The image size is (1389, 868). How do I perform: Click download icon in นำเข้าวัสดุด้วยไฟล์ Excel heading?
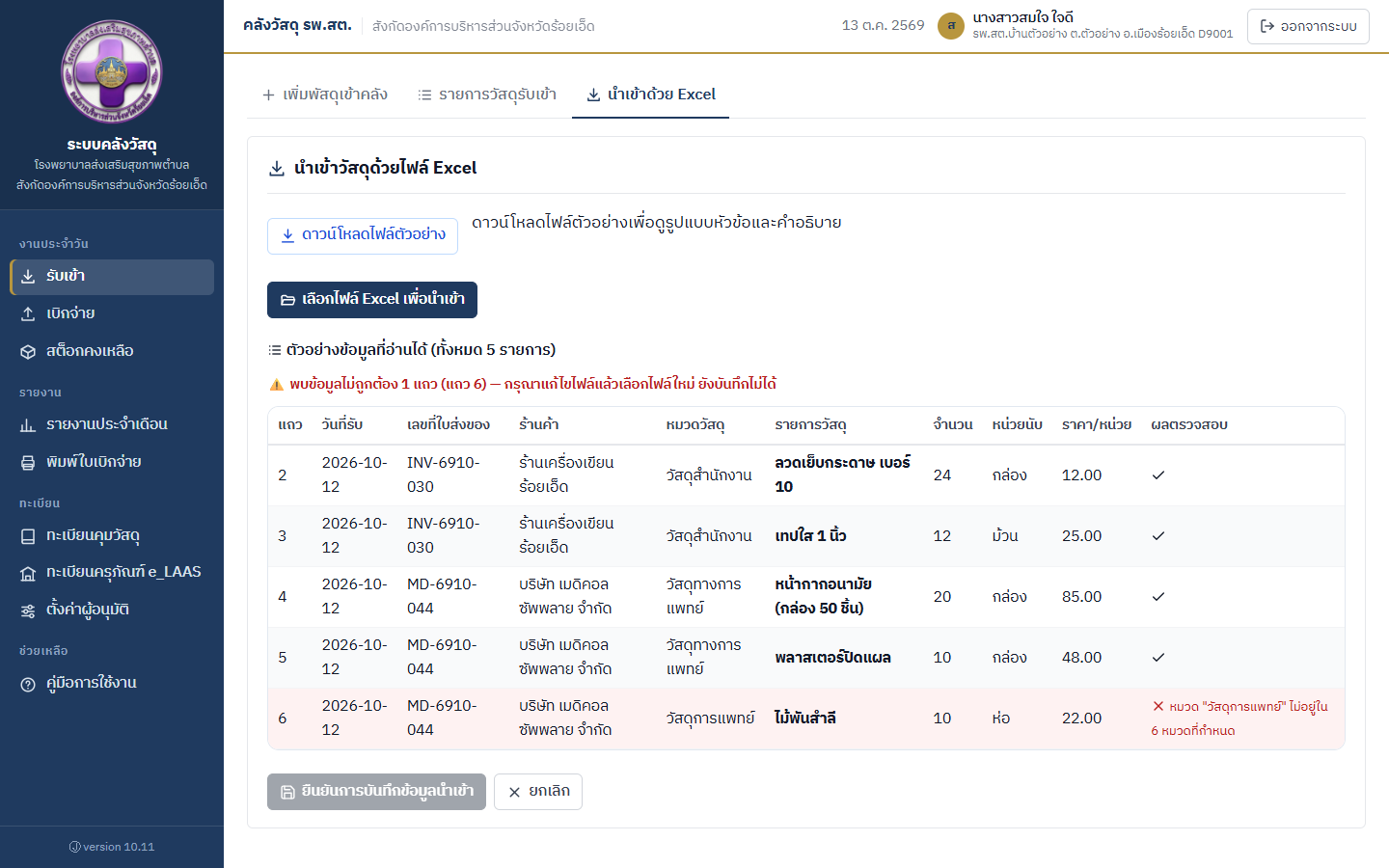click(277, 169)
